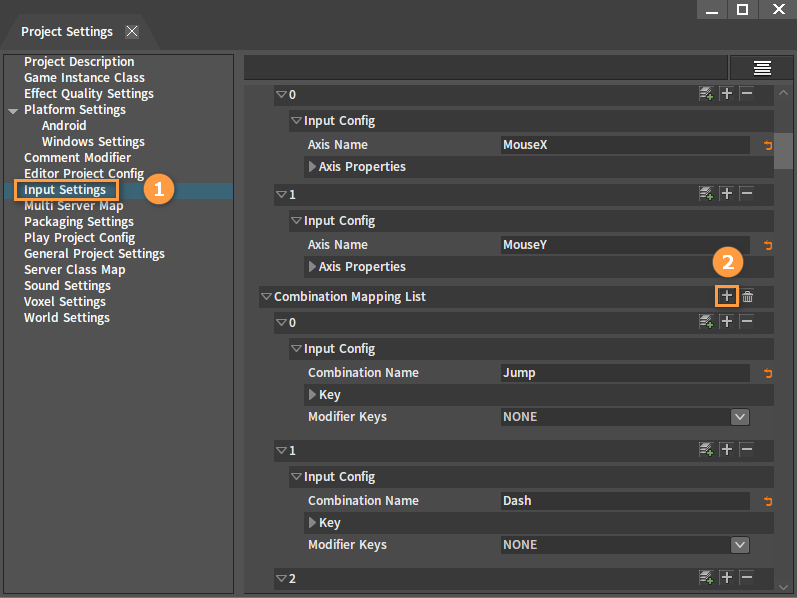Edit the MouseY axis name field
Viewport: 797px width, 598px height.
[x=625, y=245]
